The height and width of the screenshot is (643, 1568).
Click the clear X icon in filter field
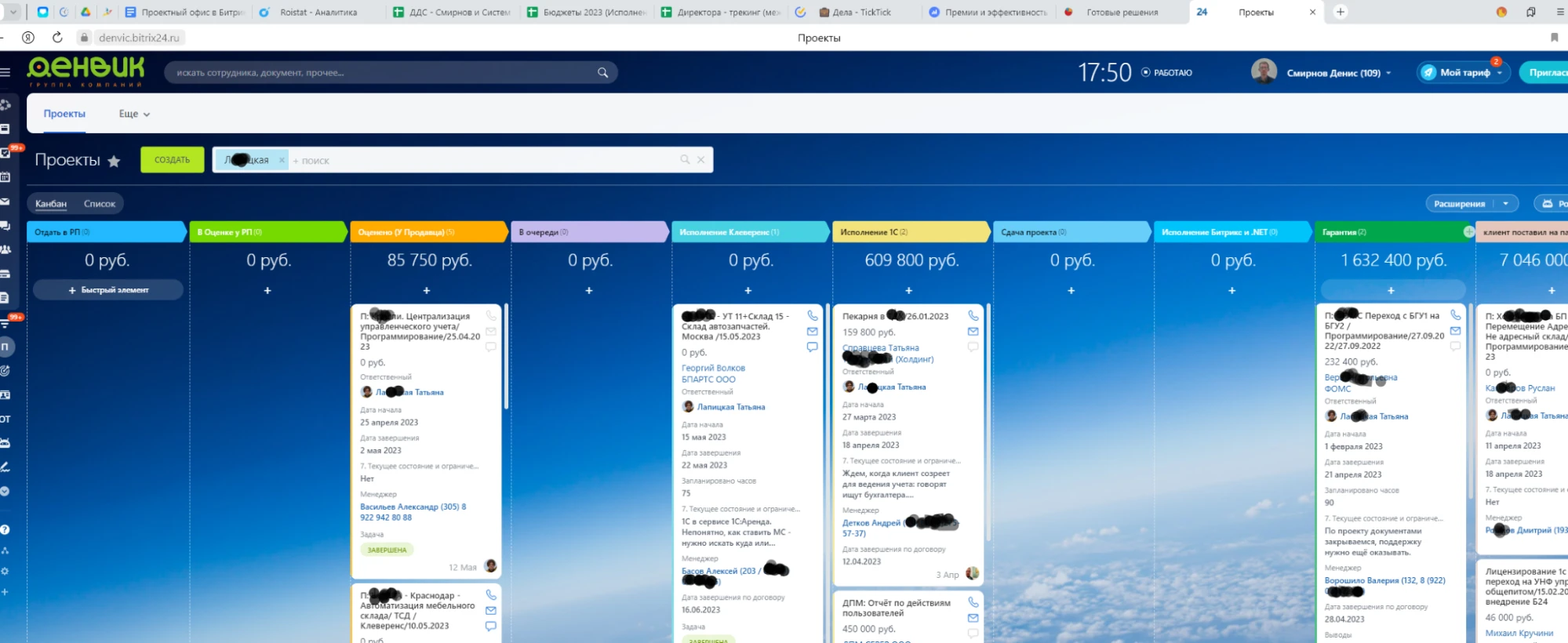[700, 160]
